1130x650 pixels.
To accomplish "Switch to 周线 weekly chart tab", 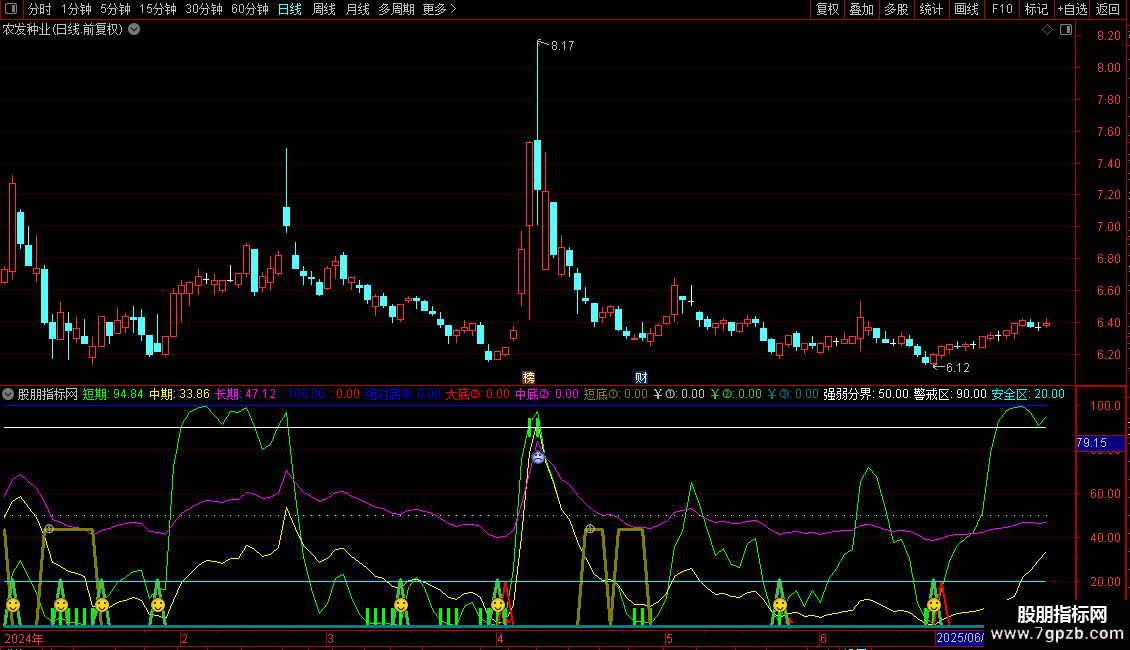I will click(324, 9).
